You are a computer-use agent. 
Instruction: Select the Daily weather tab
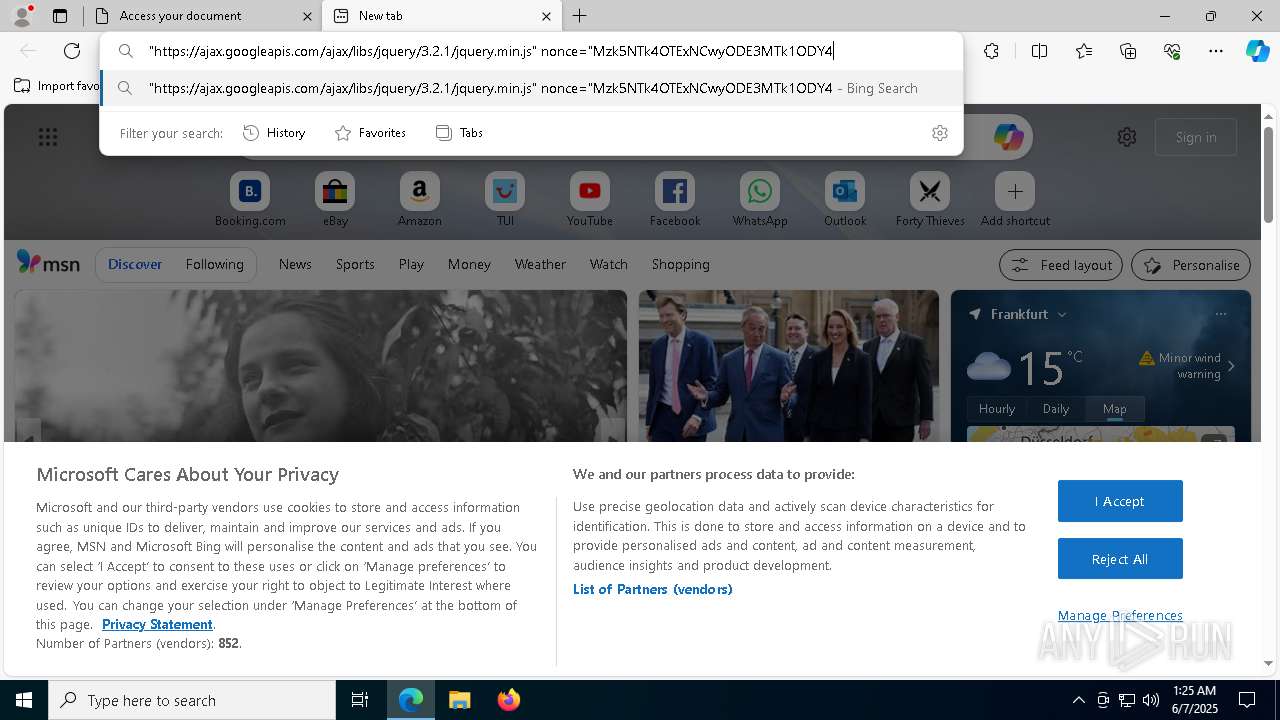(x=1056, y=408)
